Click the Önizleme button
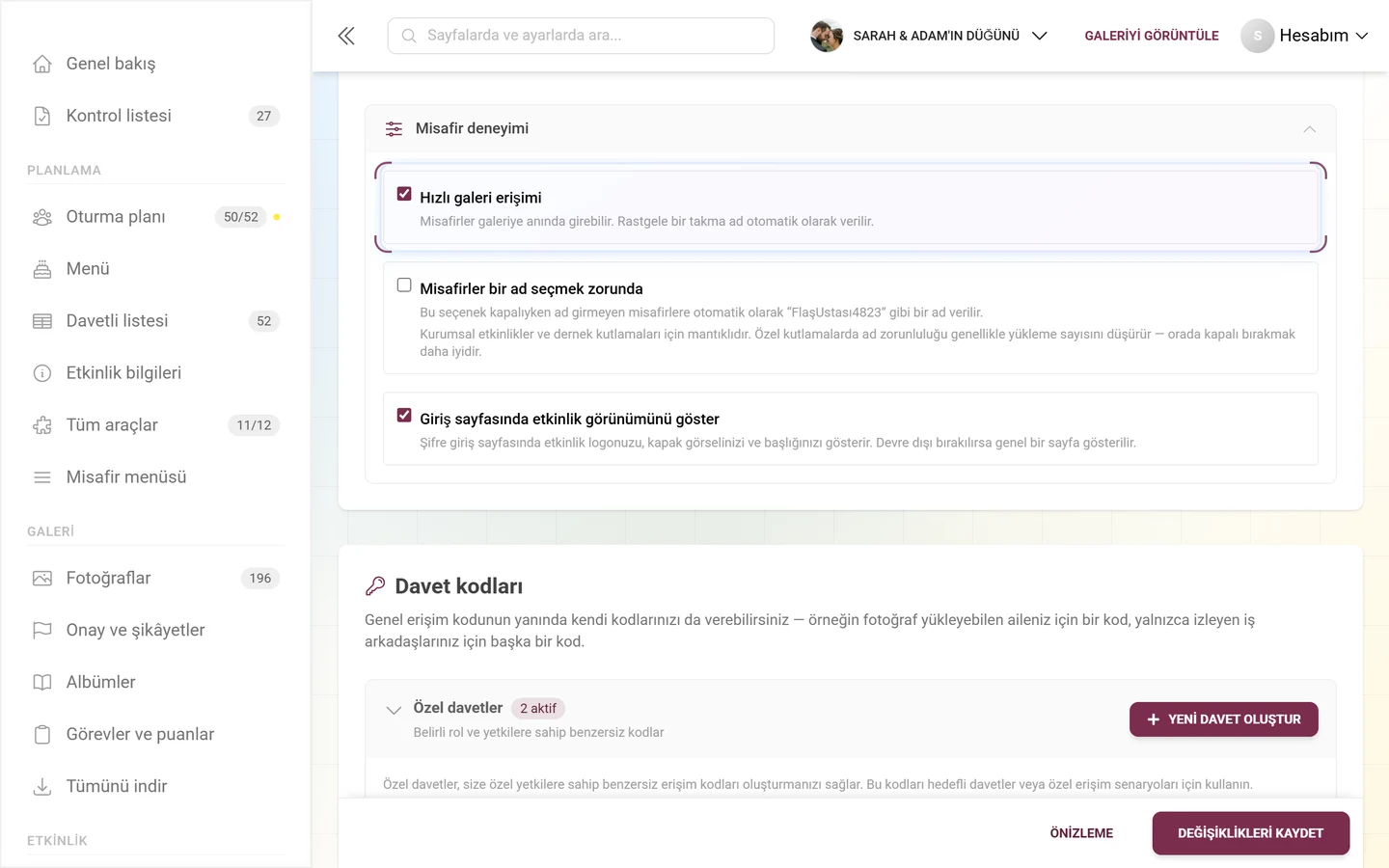Image resolution: width=1389 pixels, height=868 pixels. click(x=1081, y=833)
